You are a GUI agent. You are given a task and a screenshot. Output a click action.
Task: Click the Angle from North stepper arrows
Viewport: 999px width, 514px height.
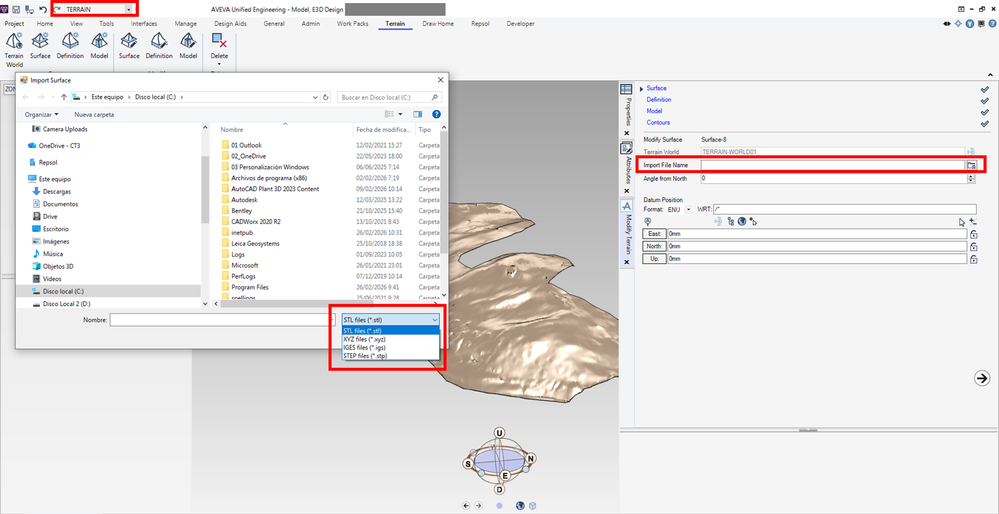(x=971, y=178)
